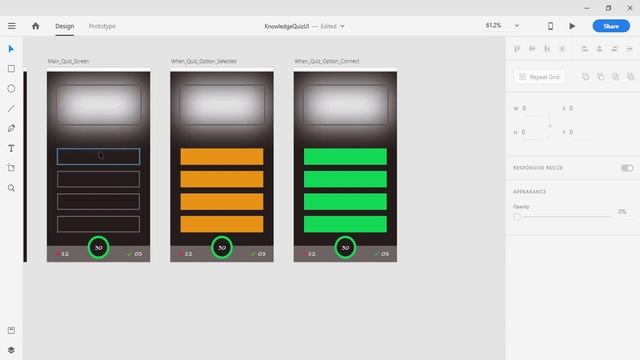Go to the Home screen icon
The width and height of the screenshot is (640, 360).
point(36,26)
